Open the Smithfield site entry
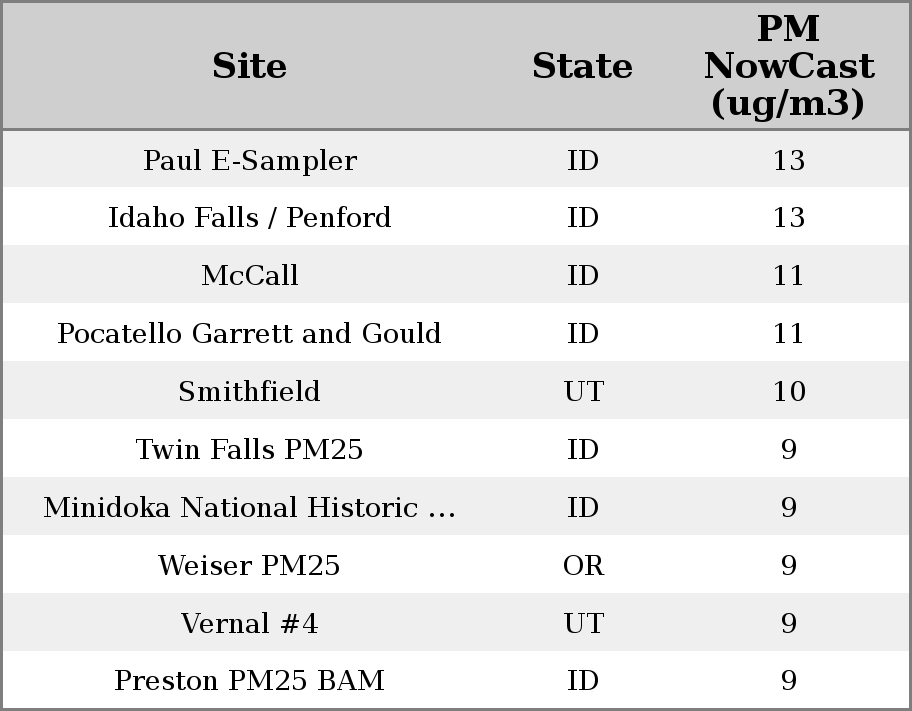Screen dimensions: 912x711 250,392
